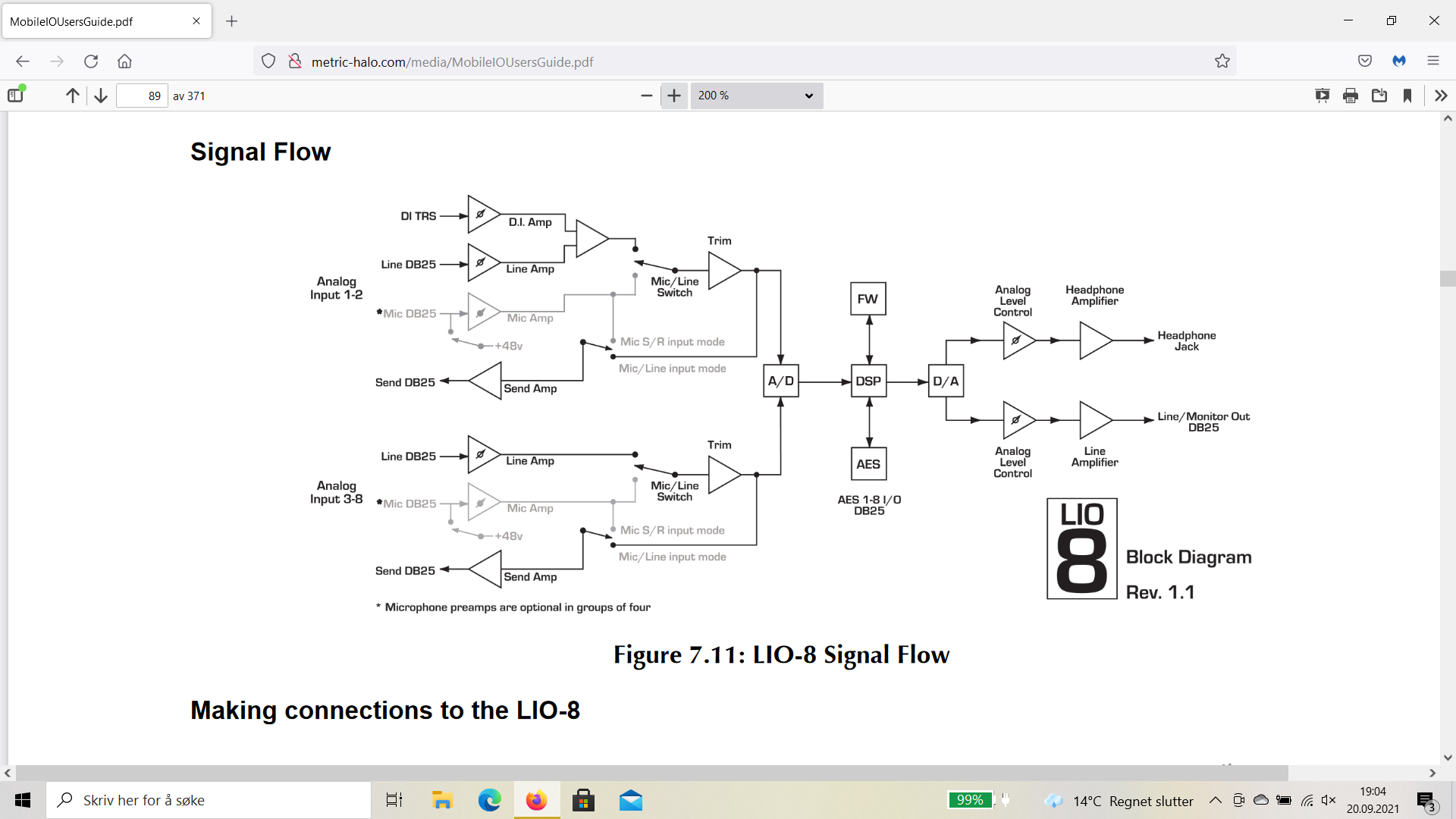Go to browser home page

pyautogui.click(x=124, y=61)
